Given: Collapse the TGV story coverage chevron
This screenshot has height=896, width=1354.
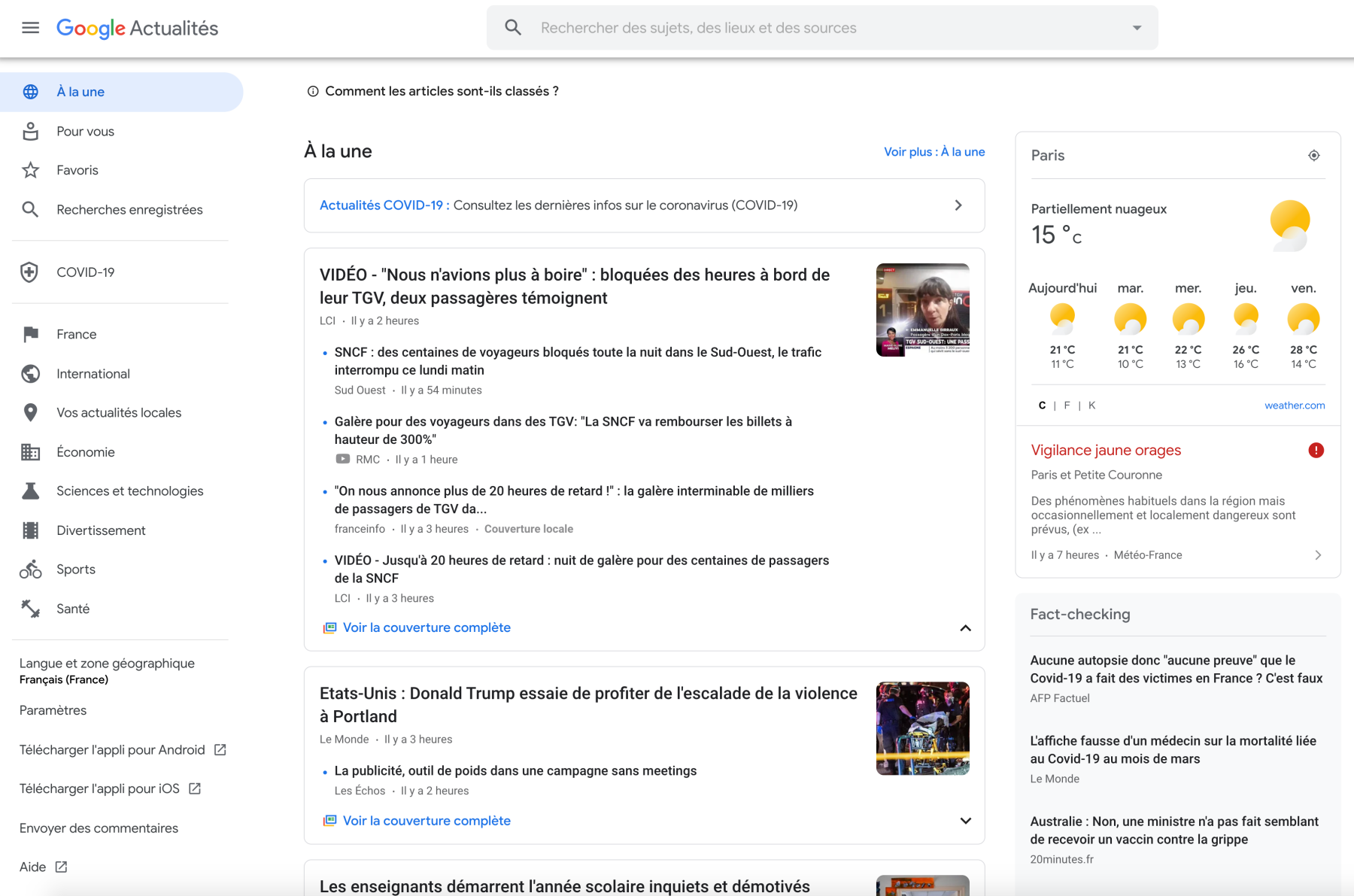Looking at the screenshot, I should point(966,628).
